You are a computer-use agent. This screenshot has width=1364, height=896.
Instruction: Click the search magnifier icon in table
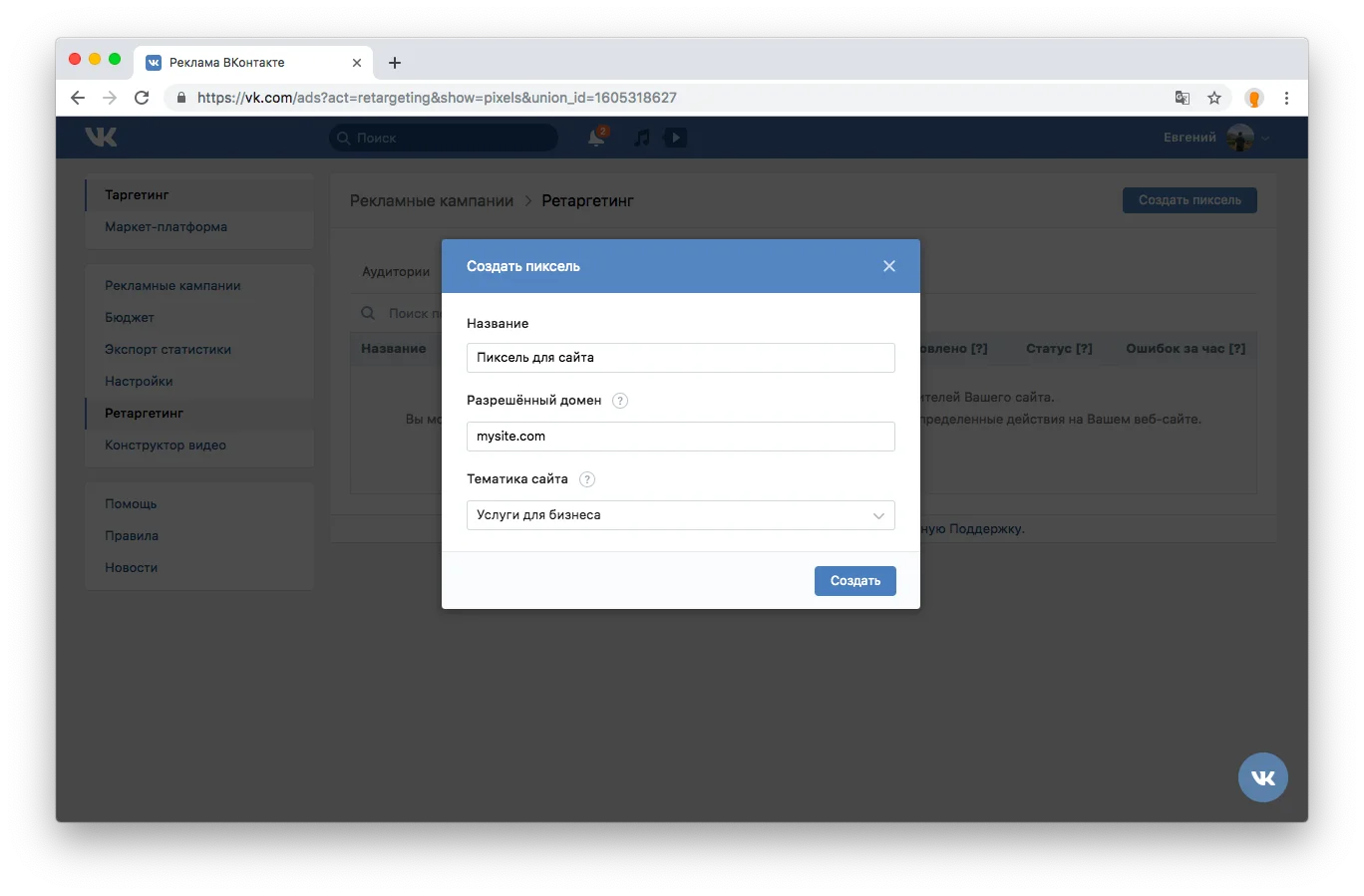pyautogui.click(x=368, y=313)
